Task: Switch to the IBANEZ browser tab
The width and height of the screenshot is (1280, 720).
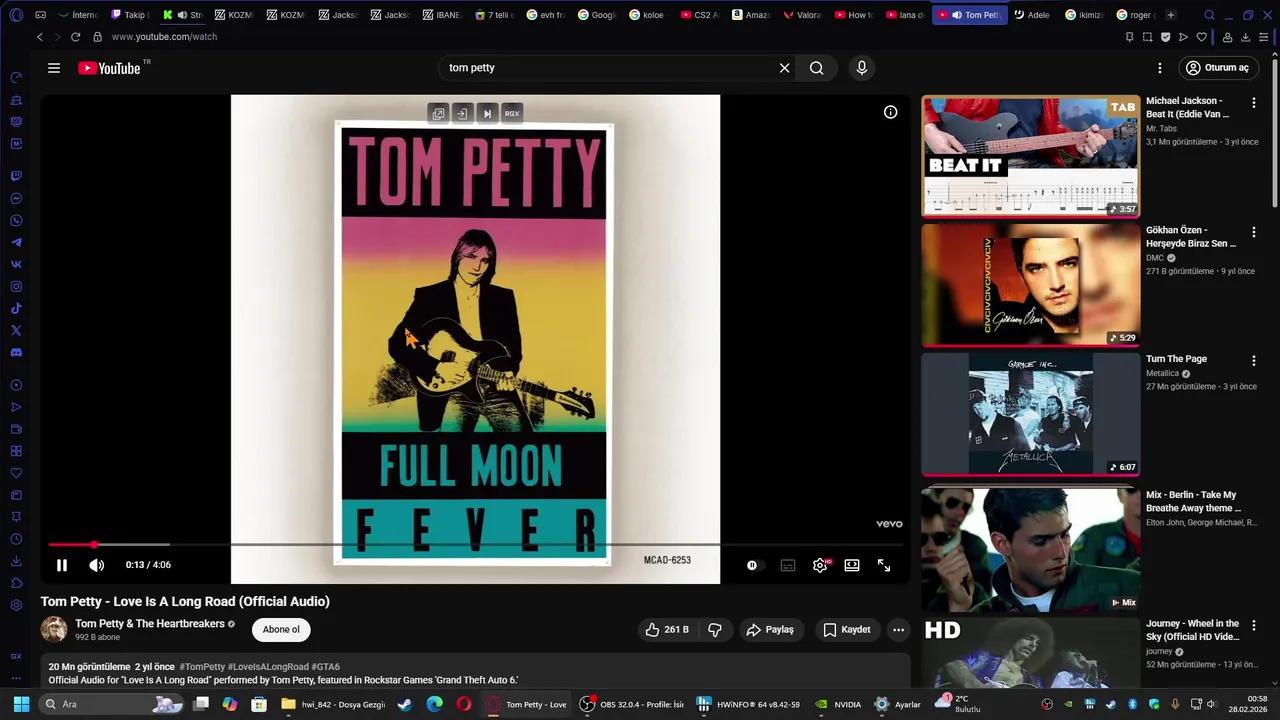Action: coord(442,15)
